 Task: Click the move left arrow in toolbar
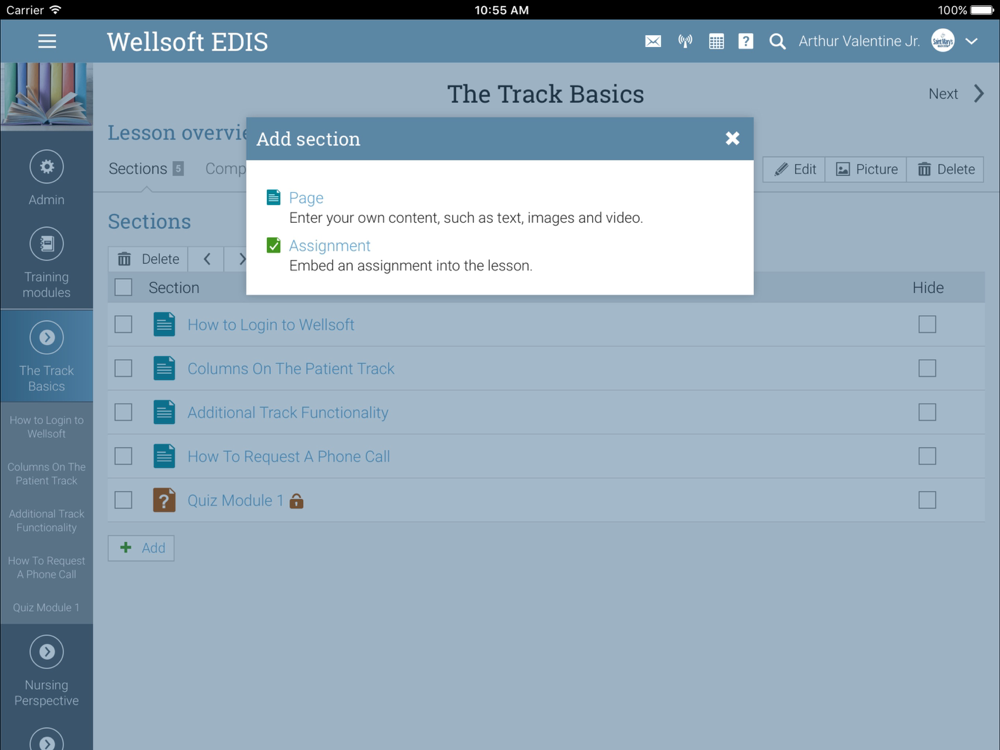(x=207, y=259)
